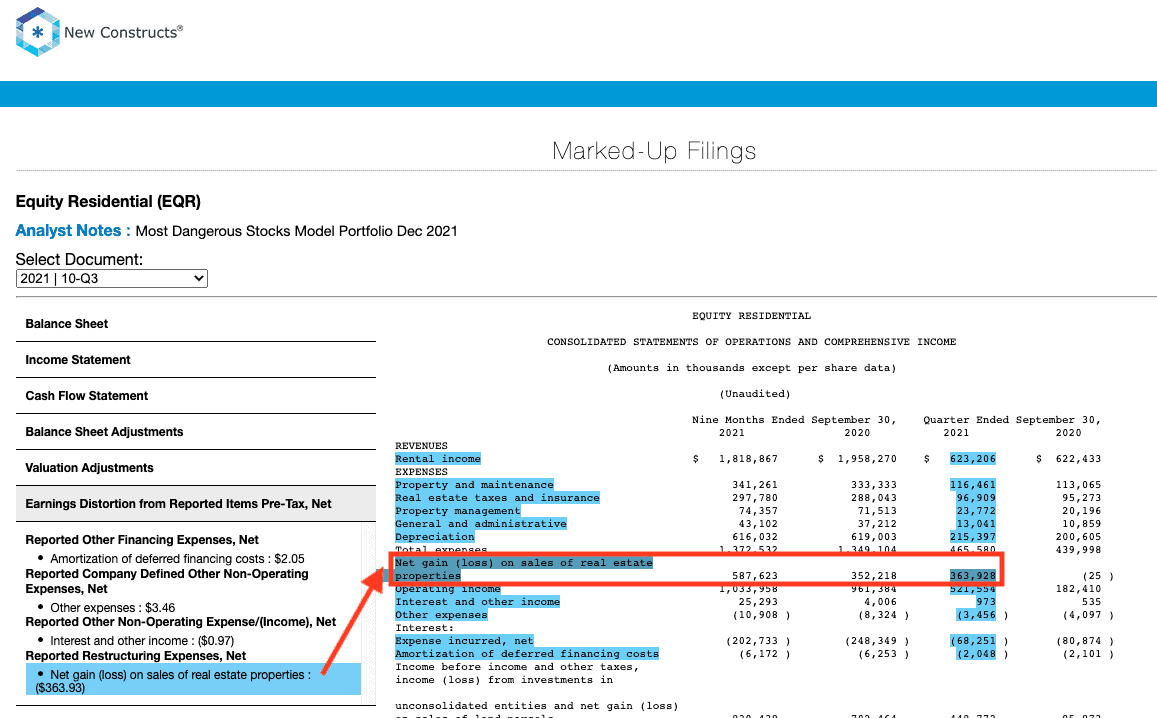Screen dimensions: 1157x718
Task: Click highlighted value 623,206 rental income
Action: point(973,459)
